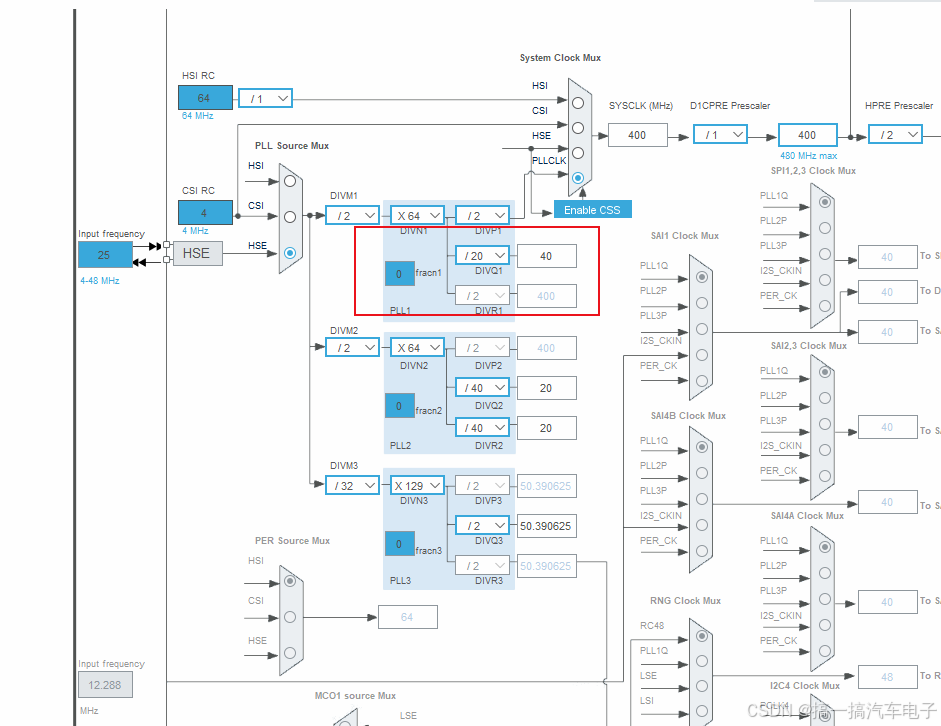Click the 12.288 input frequency field
Screen dimensions: 941x726
105,685
